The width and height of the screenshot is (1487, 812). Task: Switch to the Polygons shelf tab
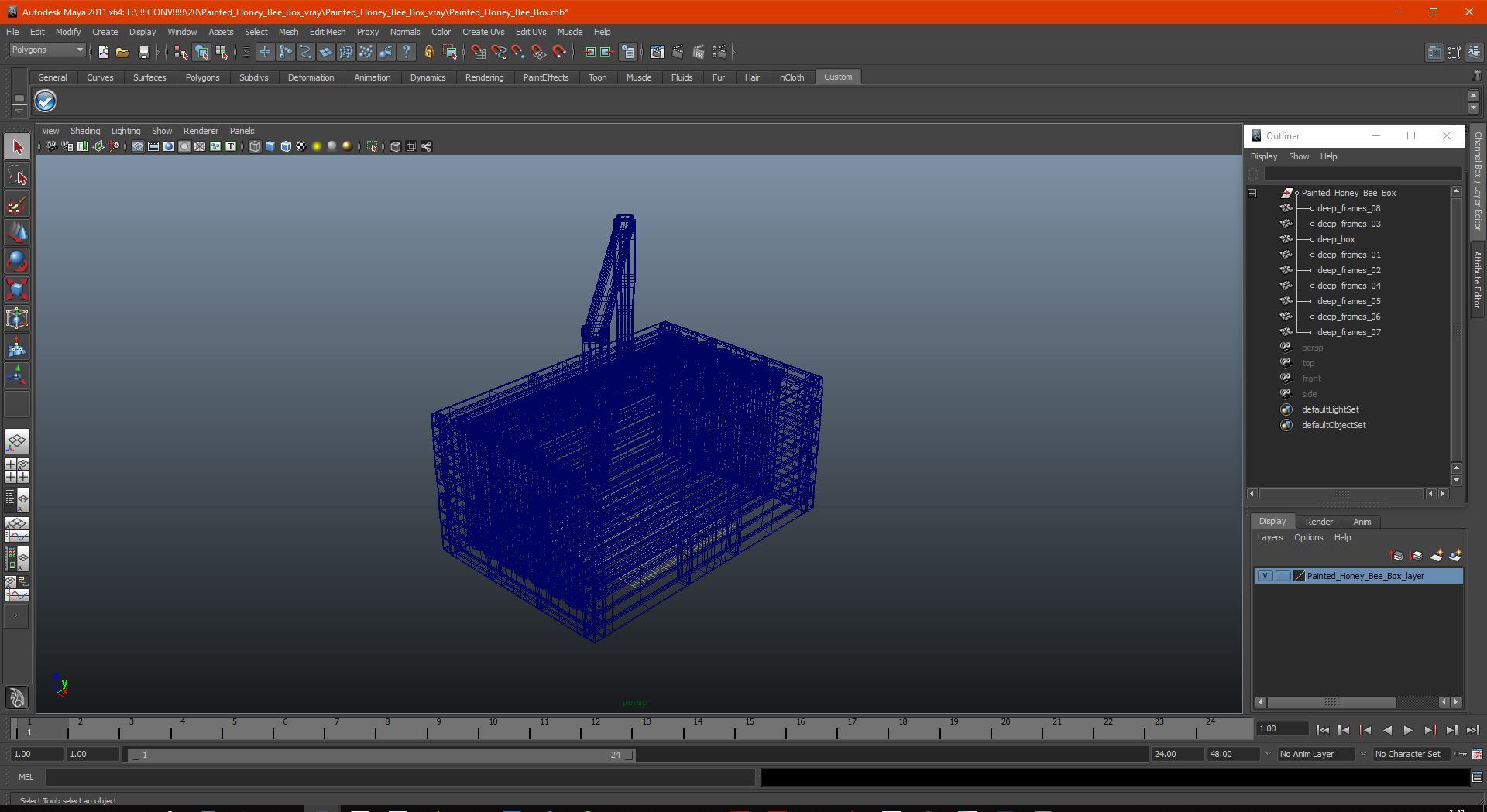point(202,77)
